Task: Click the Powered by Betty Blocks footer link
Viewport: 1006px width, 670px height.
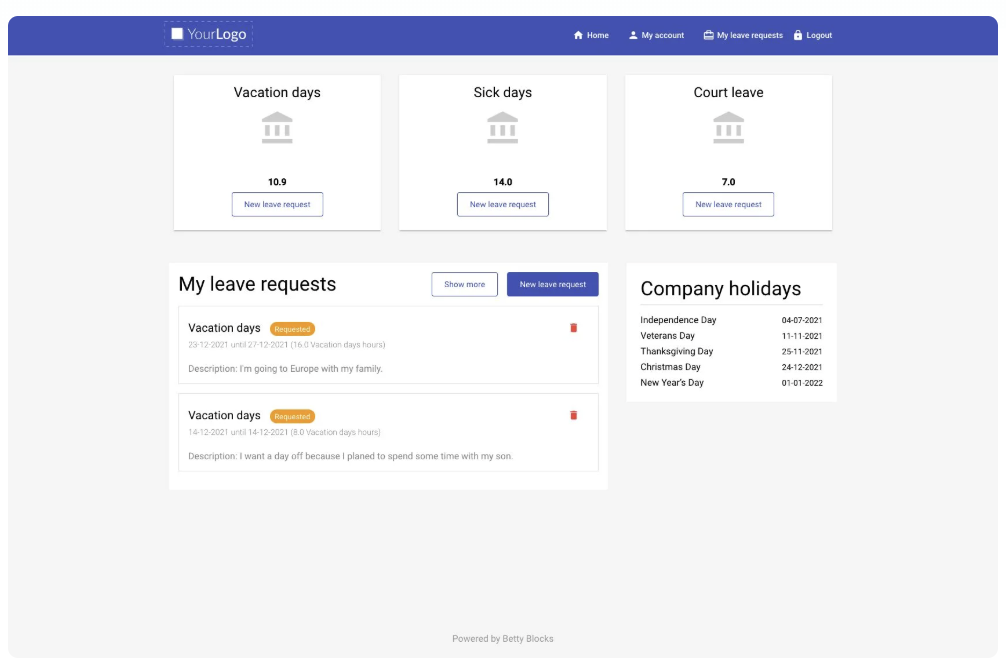Action: [503, 637]
